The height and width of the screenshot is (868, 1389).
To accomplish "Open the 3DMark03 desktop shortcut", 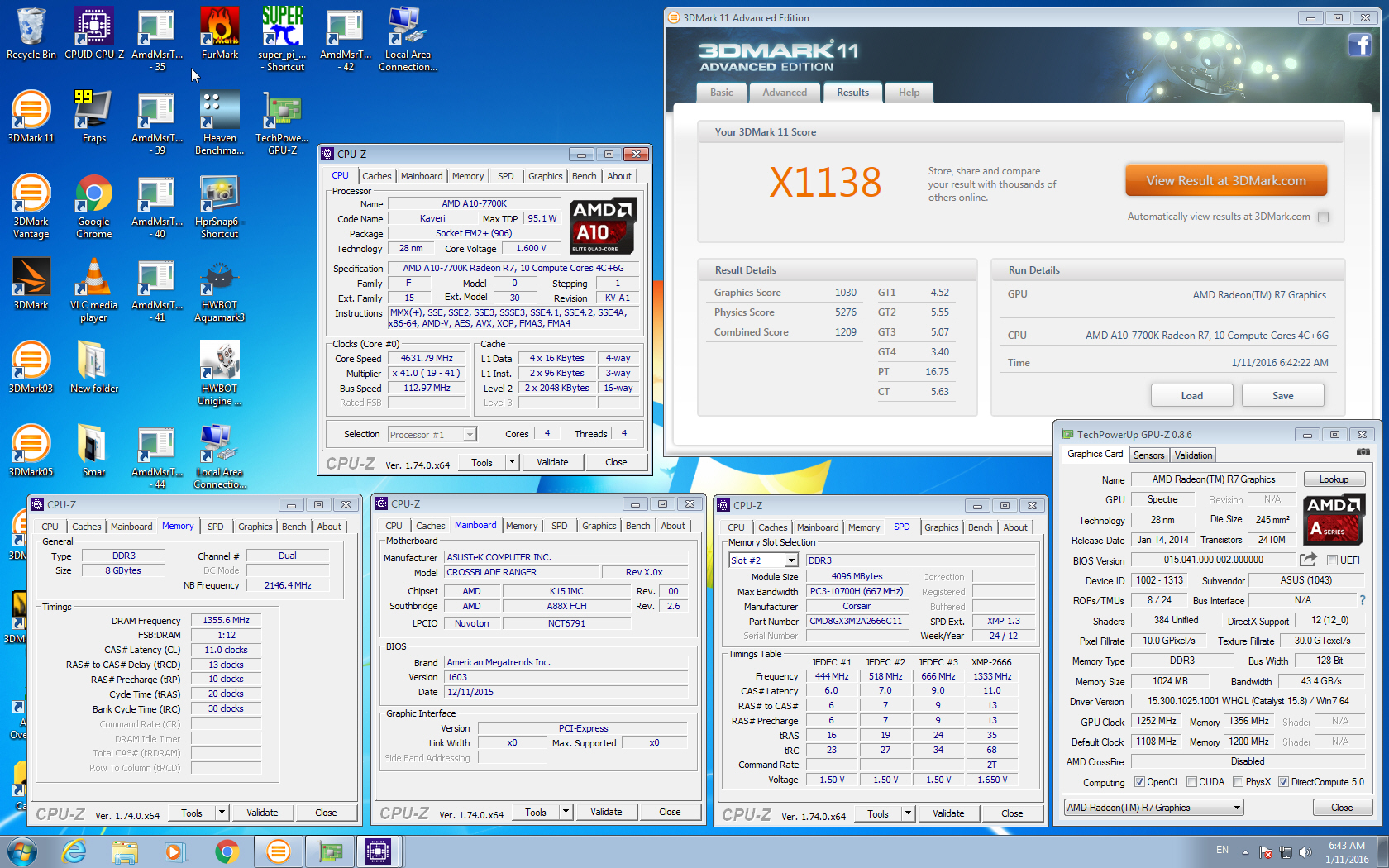I will pos(31,367).
